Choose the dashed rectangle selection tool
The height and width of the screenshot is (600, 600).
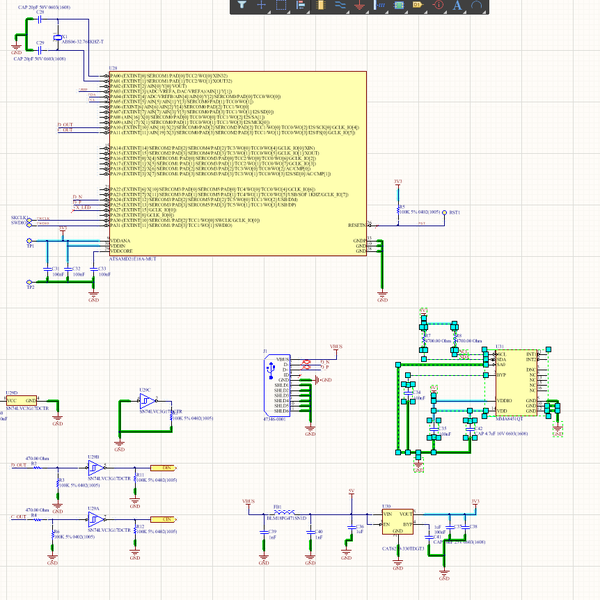(x=281, y=5)
